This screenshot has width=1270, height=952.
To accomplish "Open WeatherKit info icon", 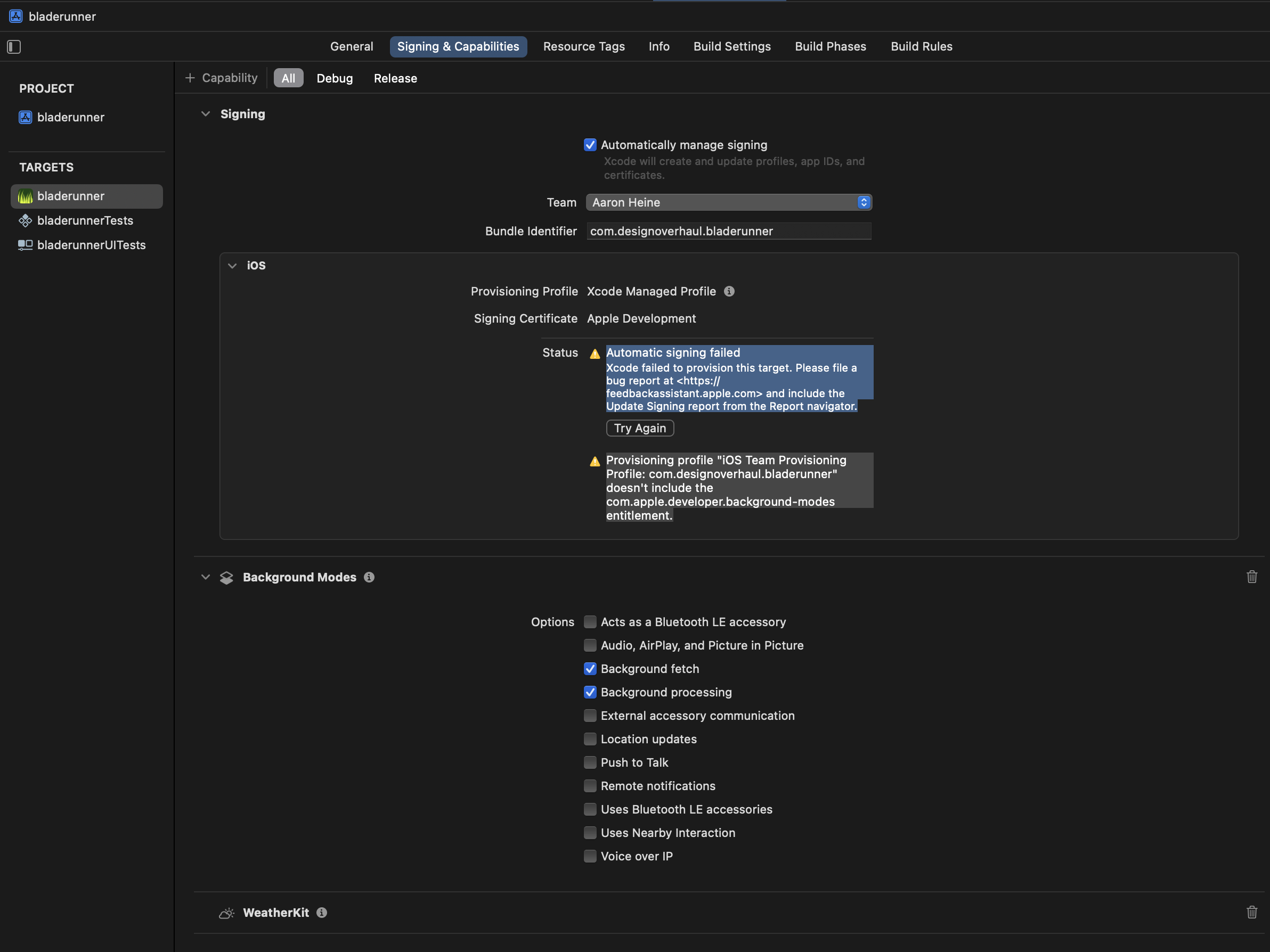I will [x=322, y=913].
